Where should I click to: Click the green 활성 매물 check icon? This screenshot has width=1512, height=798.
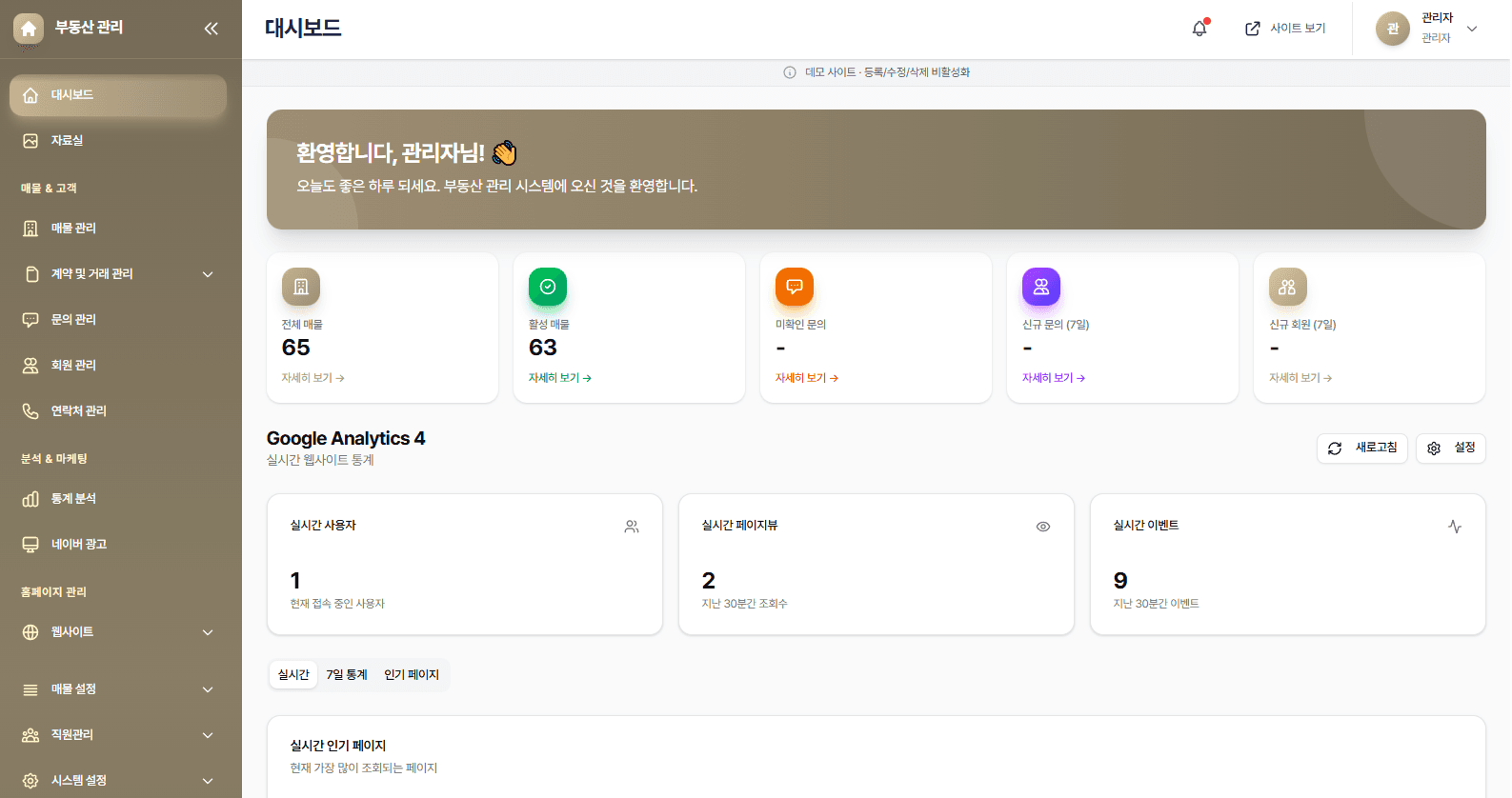tap(548, 287)
